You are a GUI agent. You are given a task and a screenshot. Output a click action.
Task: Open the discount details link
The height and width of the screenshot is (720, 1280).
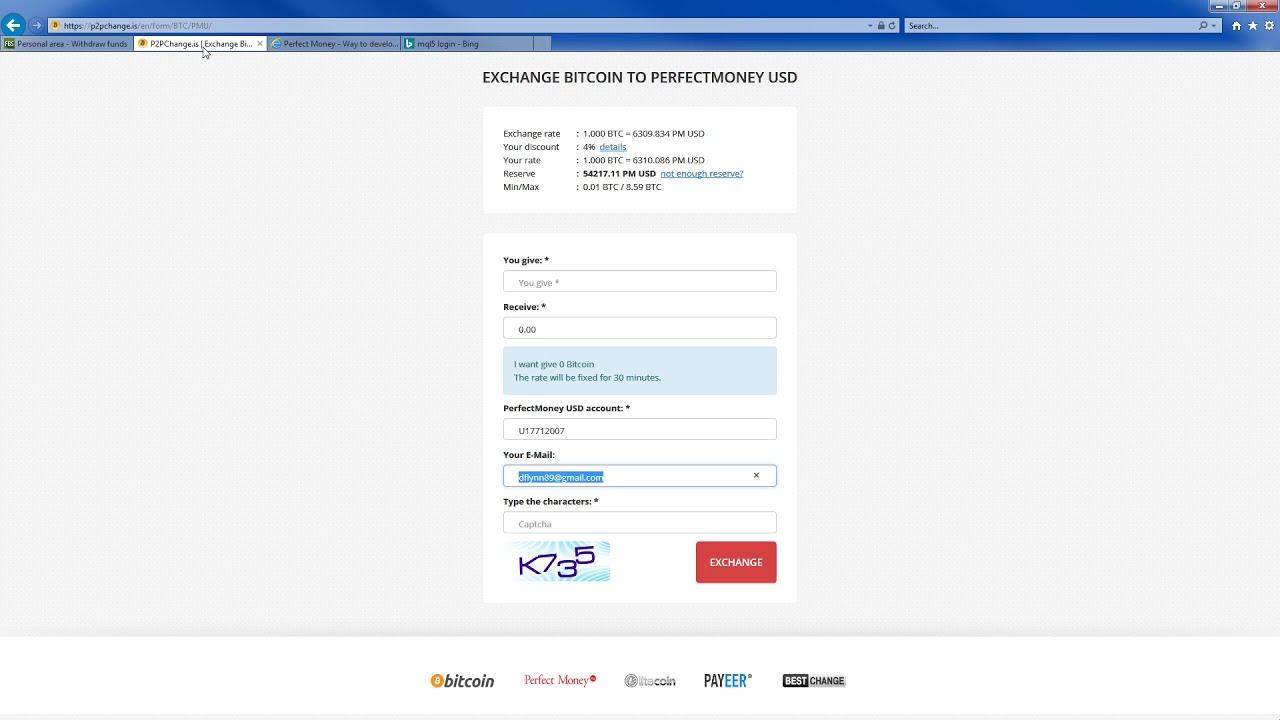(613, 147)
